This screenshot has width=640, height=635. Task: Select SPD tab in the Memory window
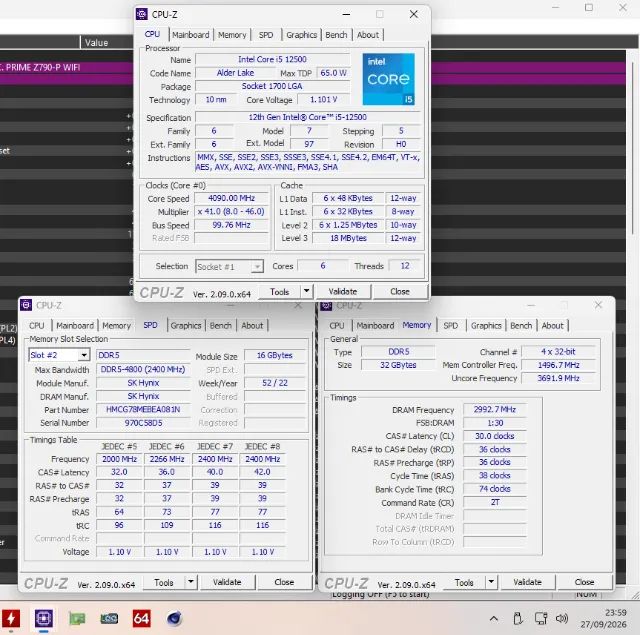451,326
